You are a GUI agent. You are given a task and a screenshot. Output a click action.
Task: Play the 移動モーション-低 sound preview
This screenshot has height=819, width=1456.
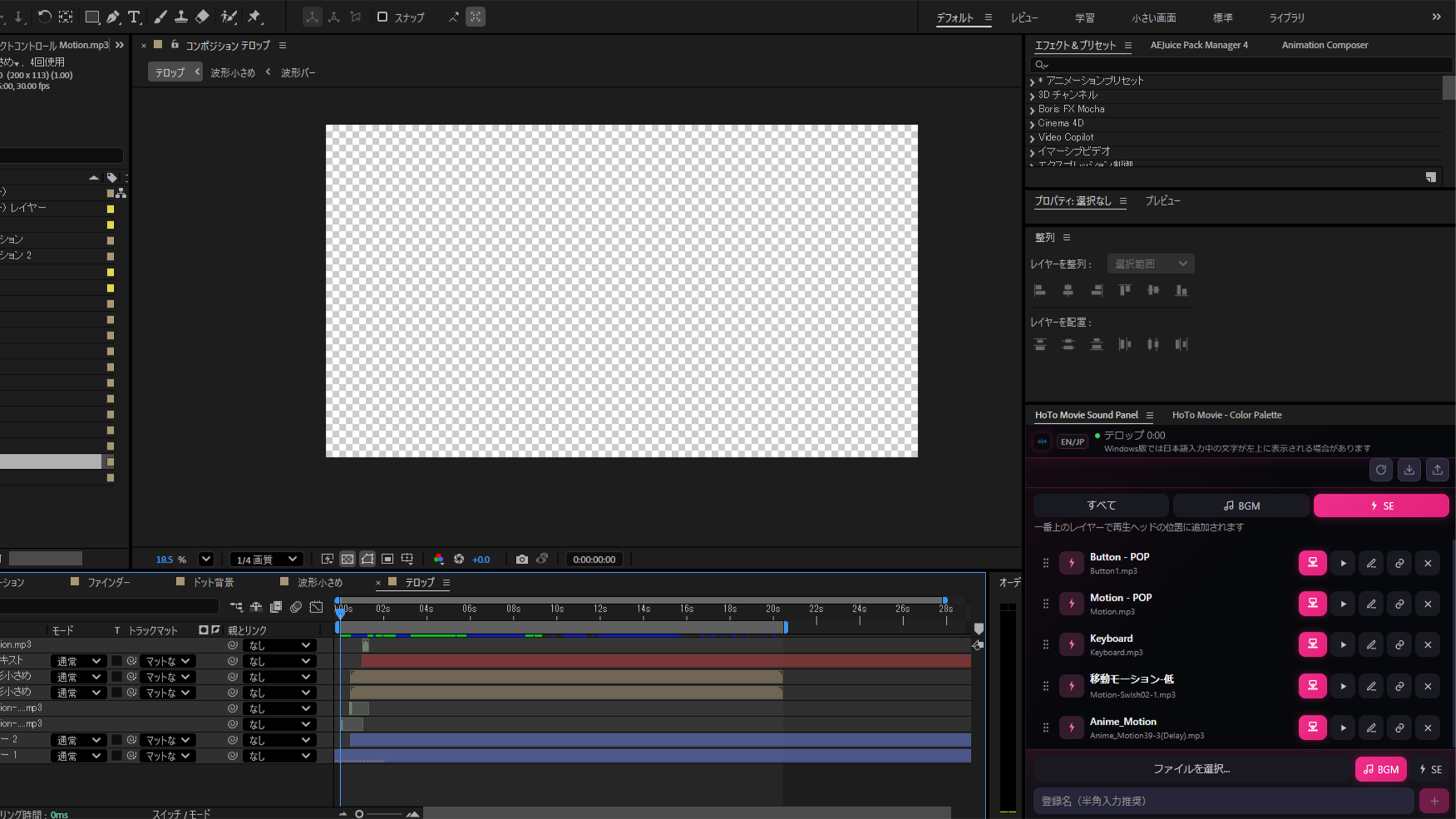click(x=1343, y=686)
